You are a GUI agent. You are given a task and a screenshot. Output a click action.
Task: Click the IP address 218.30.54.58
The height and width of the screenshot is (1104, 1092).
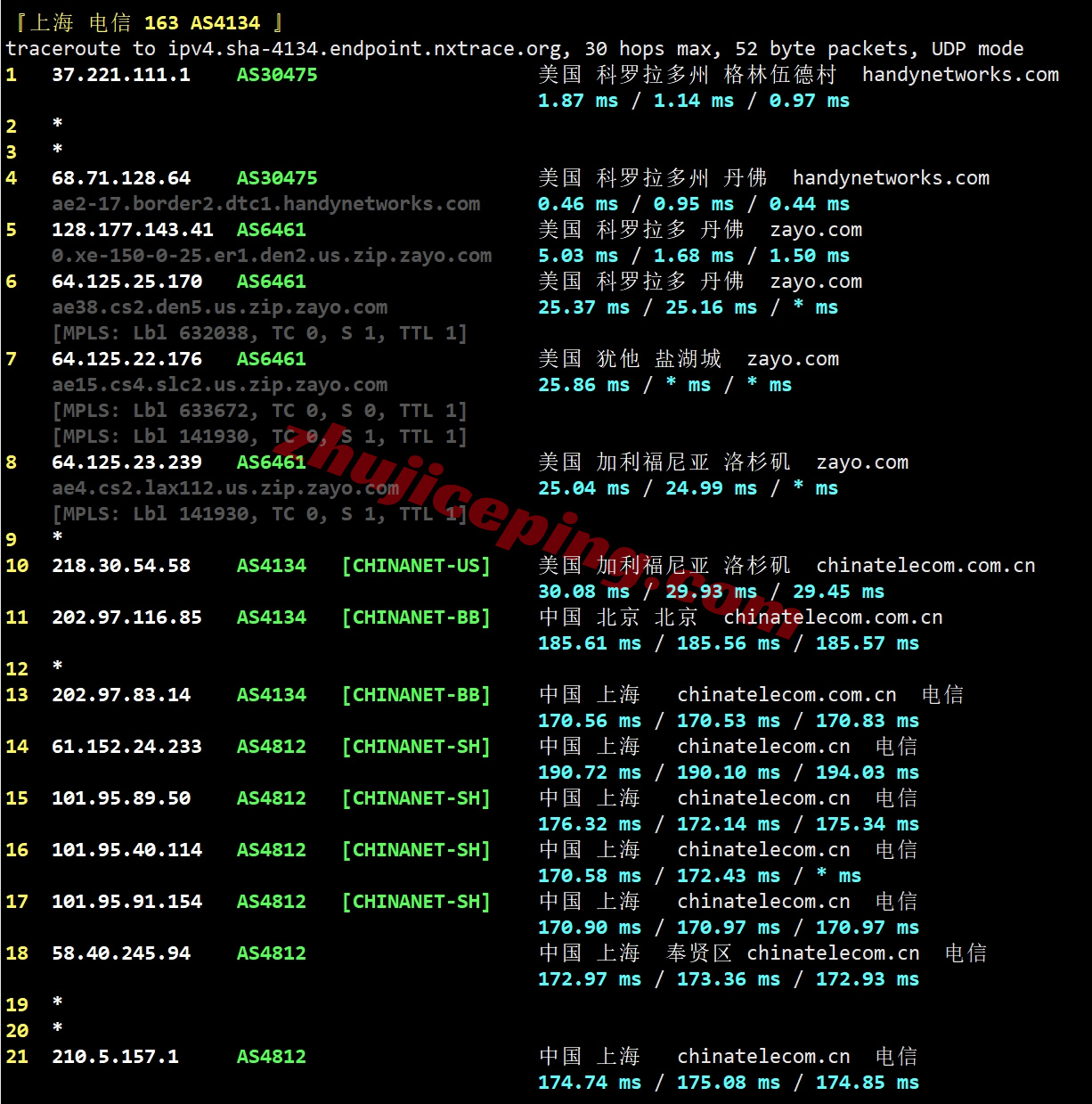tap(120, 566)
